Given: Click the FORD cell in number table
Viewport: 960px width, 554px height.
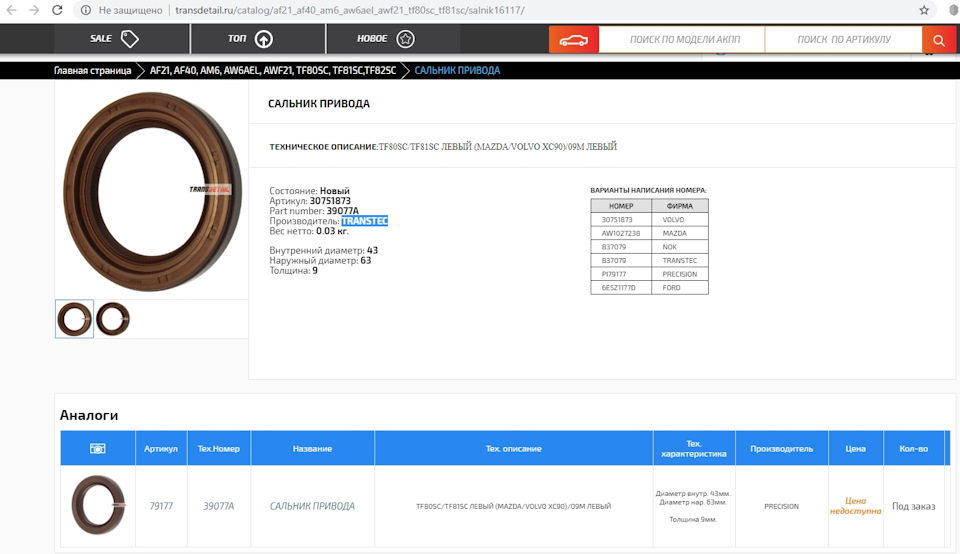Looking at the screenshot, I should 680,288.
